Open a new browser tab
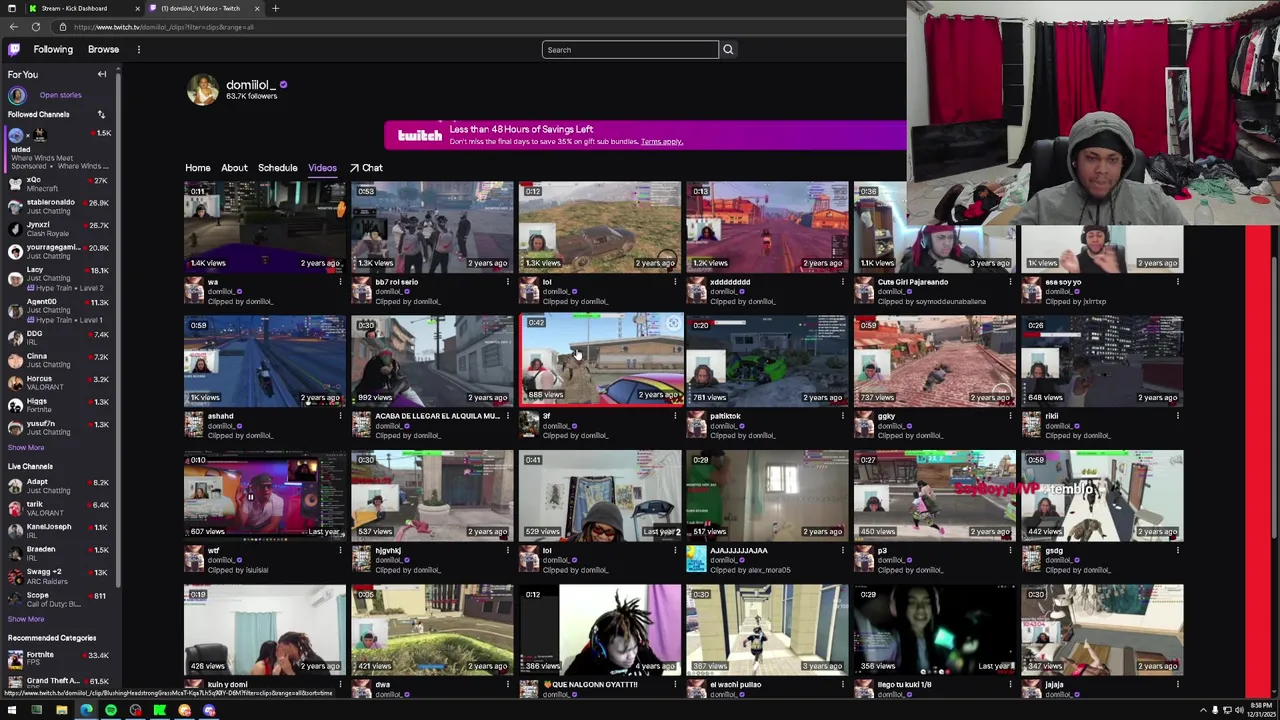 point(275,8)
